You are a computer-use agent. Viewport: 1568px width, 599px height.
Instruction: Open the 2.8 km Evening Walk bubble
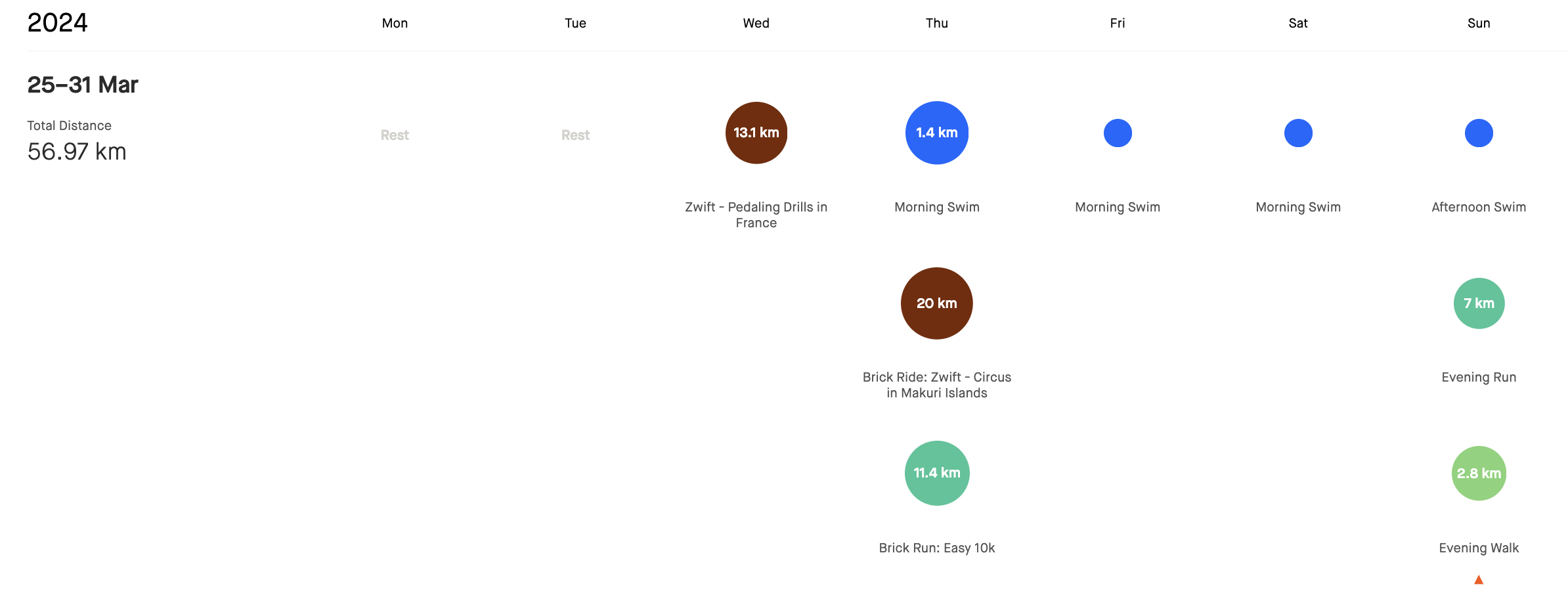point(1478,474)
